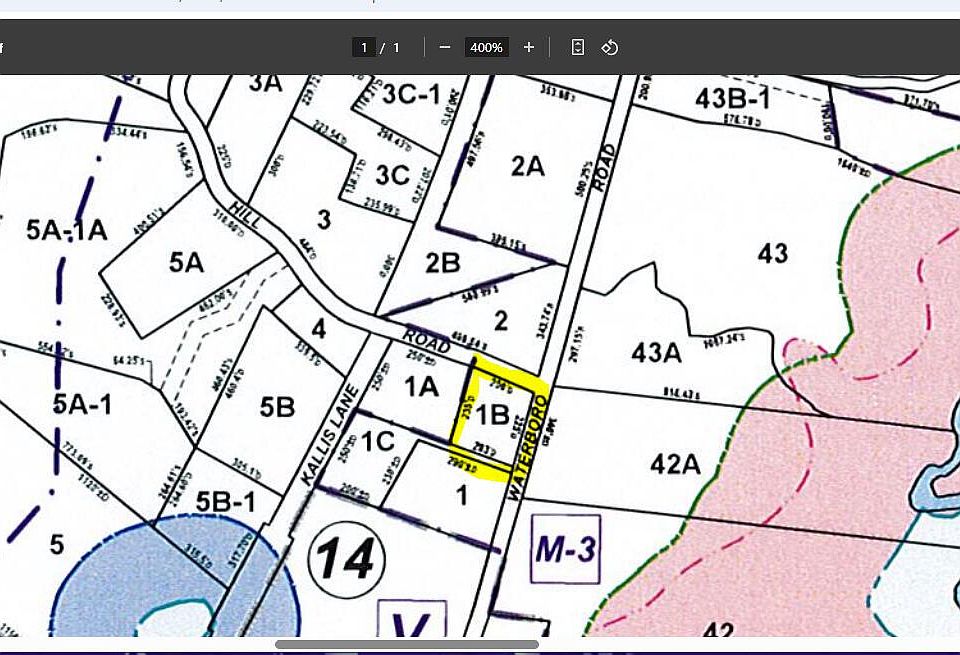Viewport: 960px width, 655px height.
Task: Click parcel 3C label
Action: pyautogui.click(x=393, y=175)
